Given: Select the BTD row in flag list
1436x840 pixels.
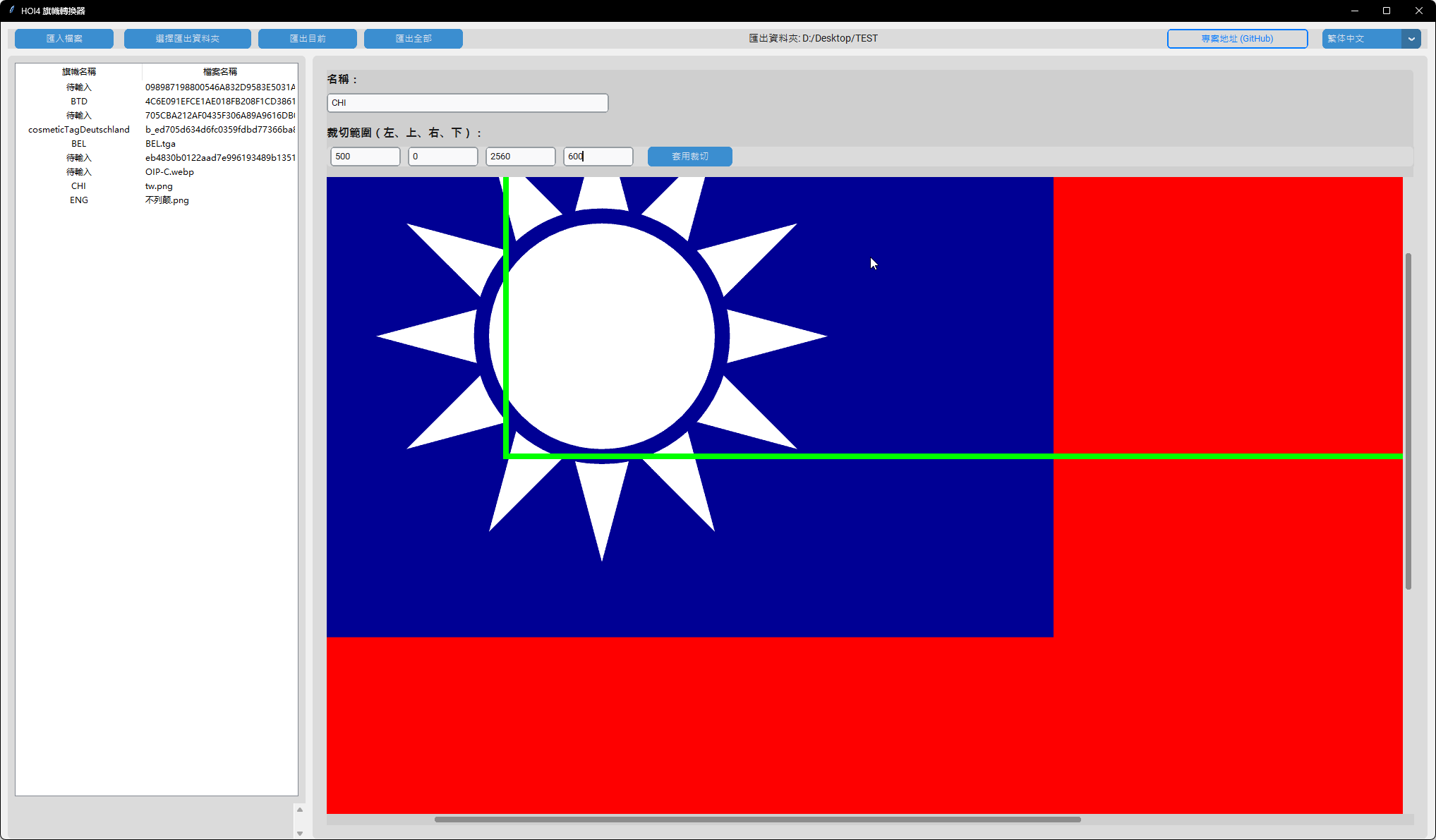Looking at the screenshot, I should coord(79,102).
